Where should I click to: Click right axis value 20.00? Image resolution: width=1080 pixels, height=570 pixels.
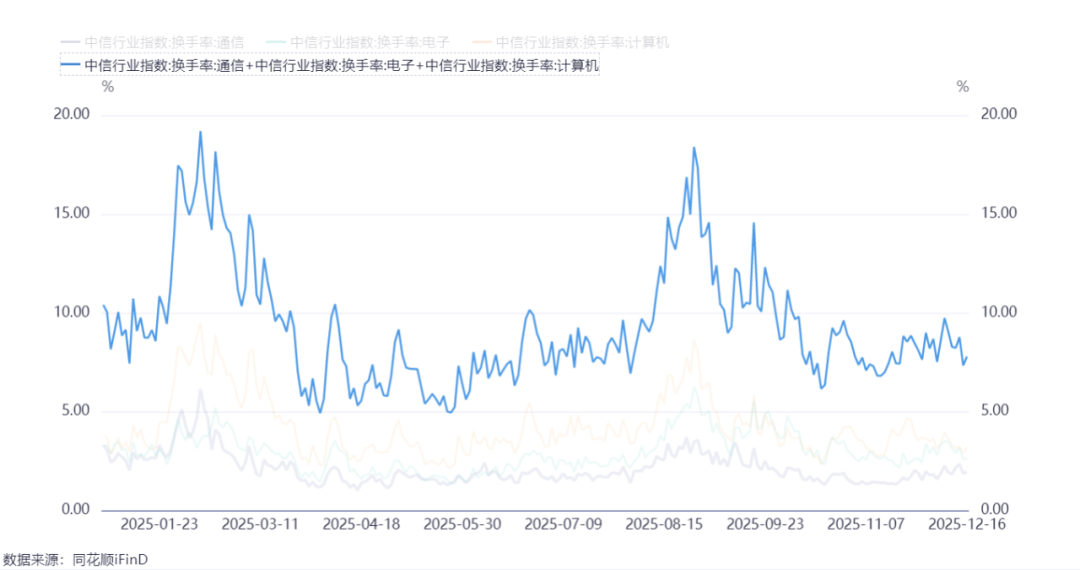click(999, 114)
